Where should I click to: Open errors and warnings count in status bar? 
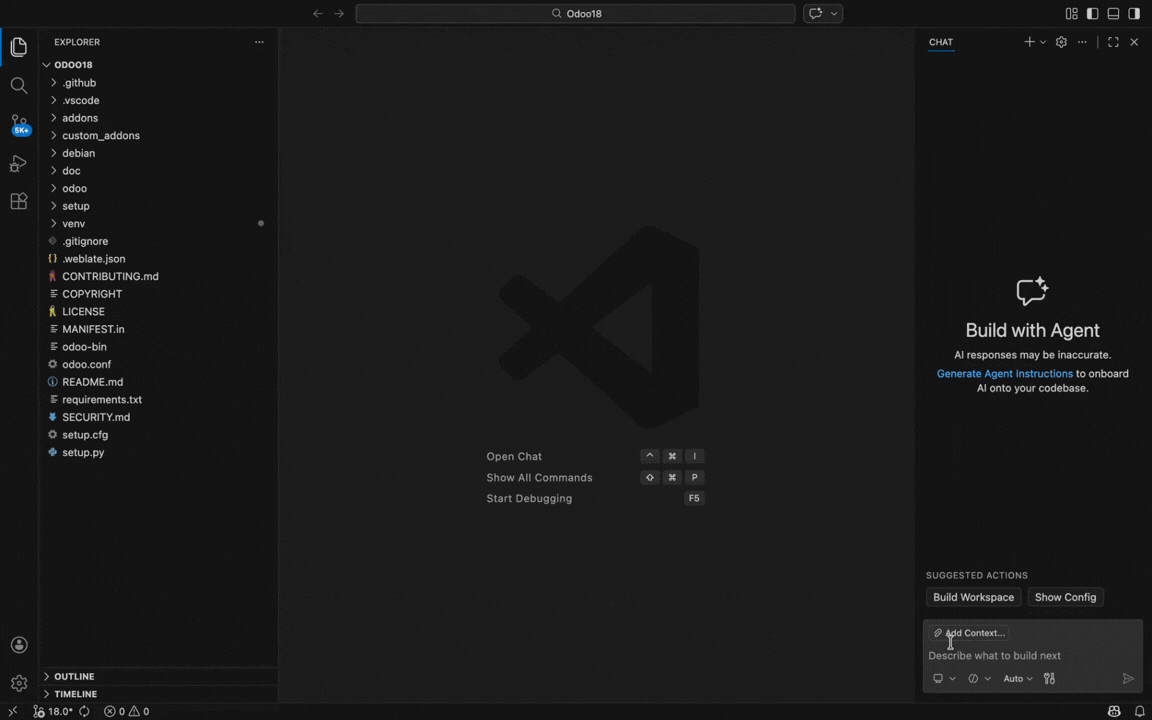[x=126, y=711]
